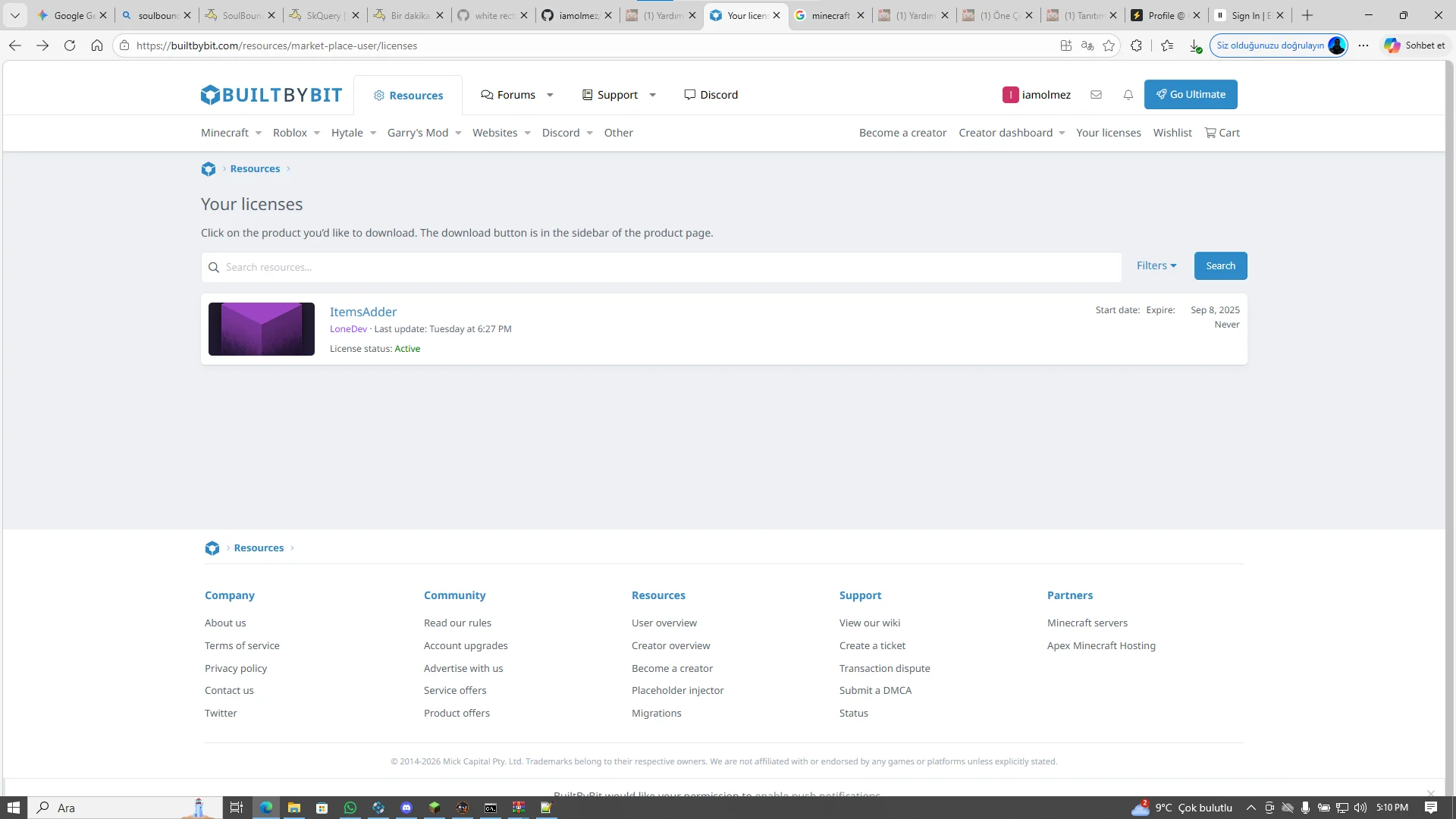Open Become a creator in navbar

[x=902, y=133]
